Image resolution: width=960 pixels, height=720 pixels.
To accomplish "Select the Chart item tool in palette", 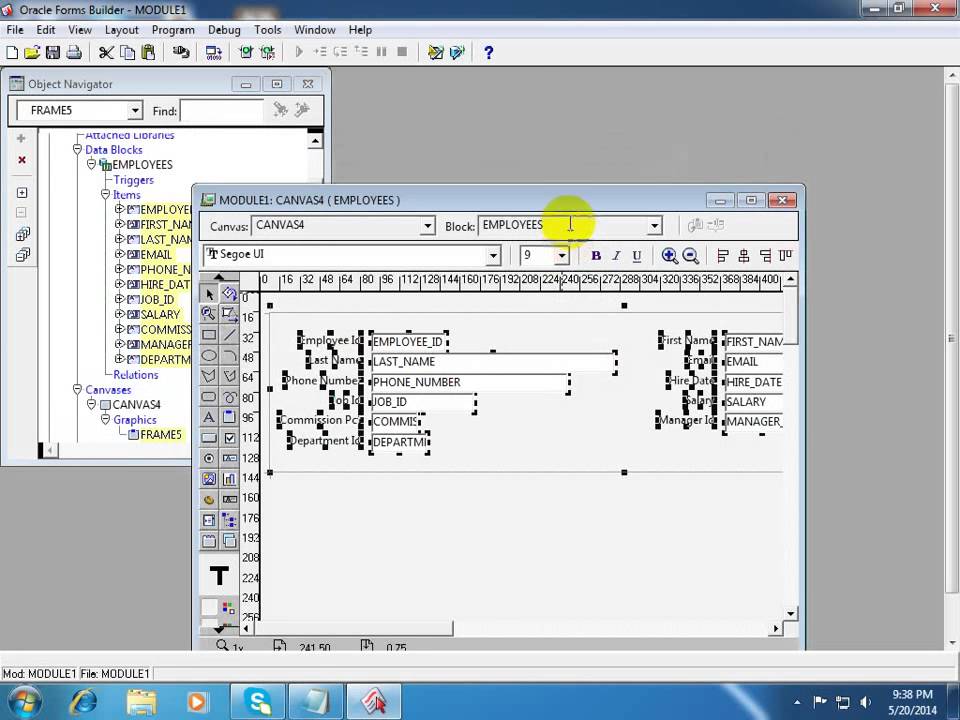I will click(x=230, y=479).
